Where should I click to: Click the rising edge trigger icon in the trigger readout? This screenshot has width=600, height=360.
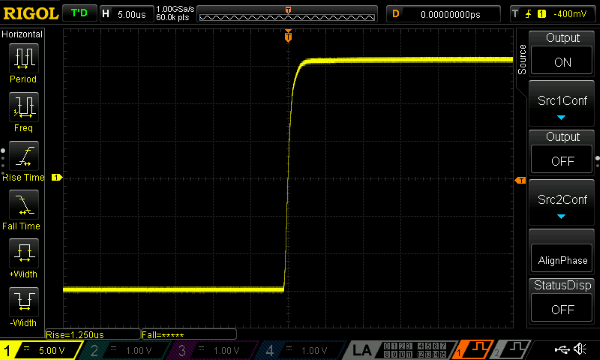[x=528, y=14]
